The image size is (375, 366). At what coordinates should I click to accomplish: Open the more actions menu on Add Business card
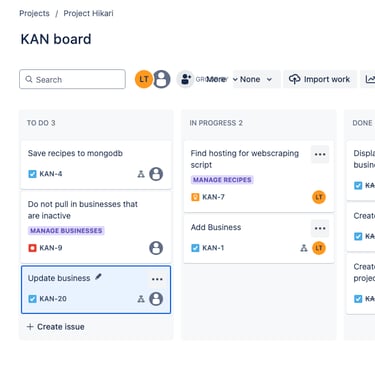[320, 228]
